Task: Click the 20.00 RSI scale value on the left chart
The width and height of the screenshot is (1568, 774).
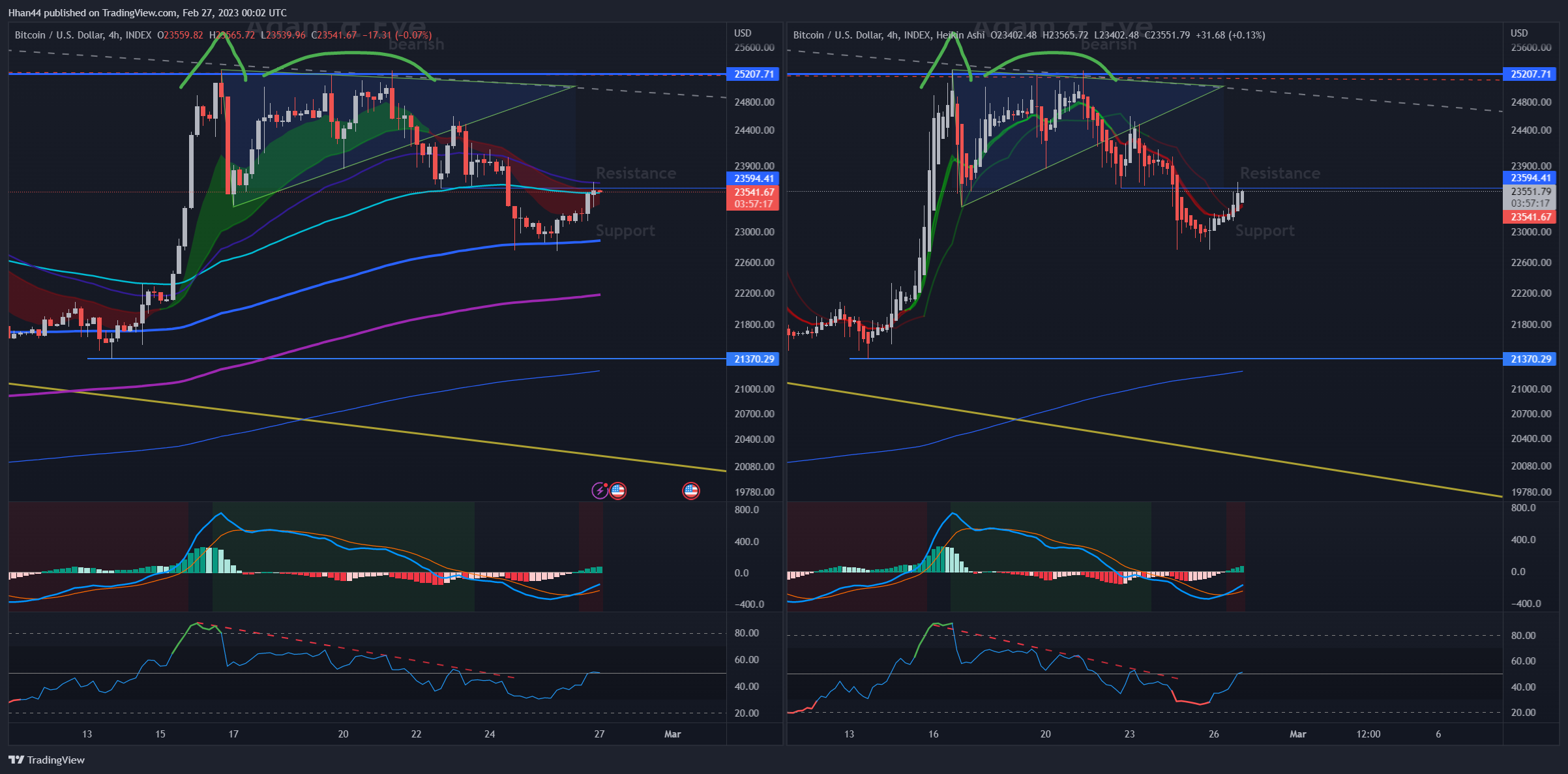Action: click(x=747, y=713)
